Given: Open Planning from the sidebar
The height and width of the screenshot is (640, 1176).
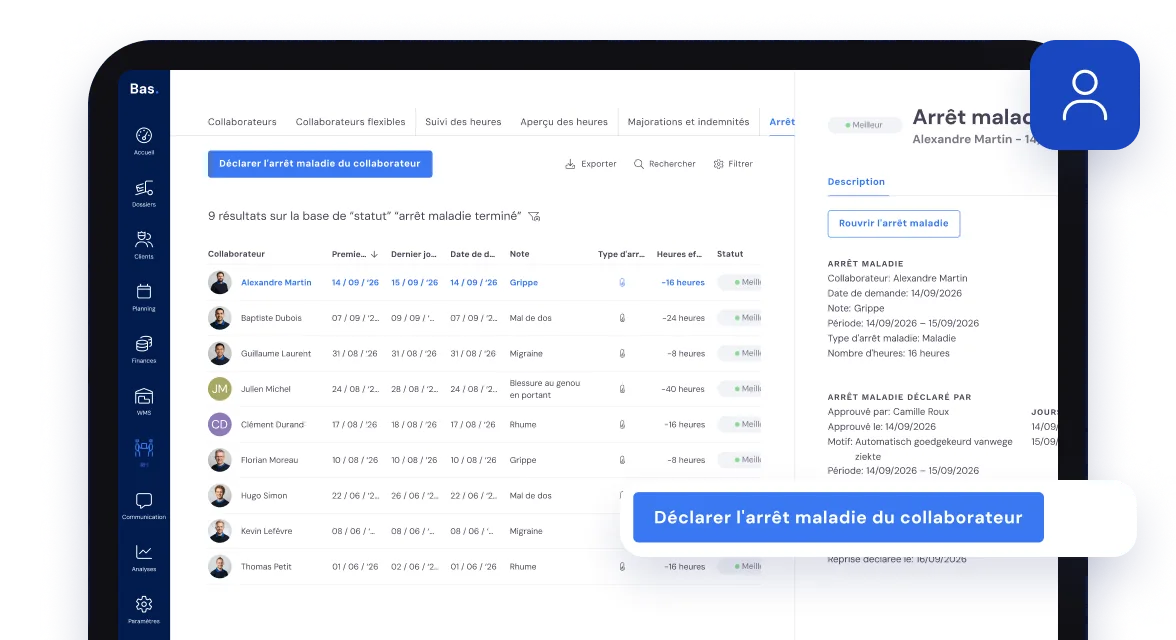Looking at the screenshot, I should click(x=144, y=297).
